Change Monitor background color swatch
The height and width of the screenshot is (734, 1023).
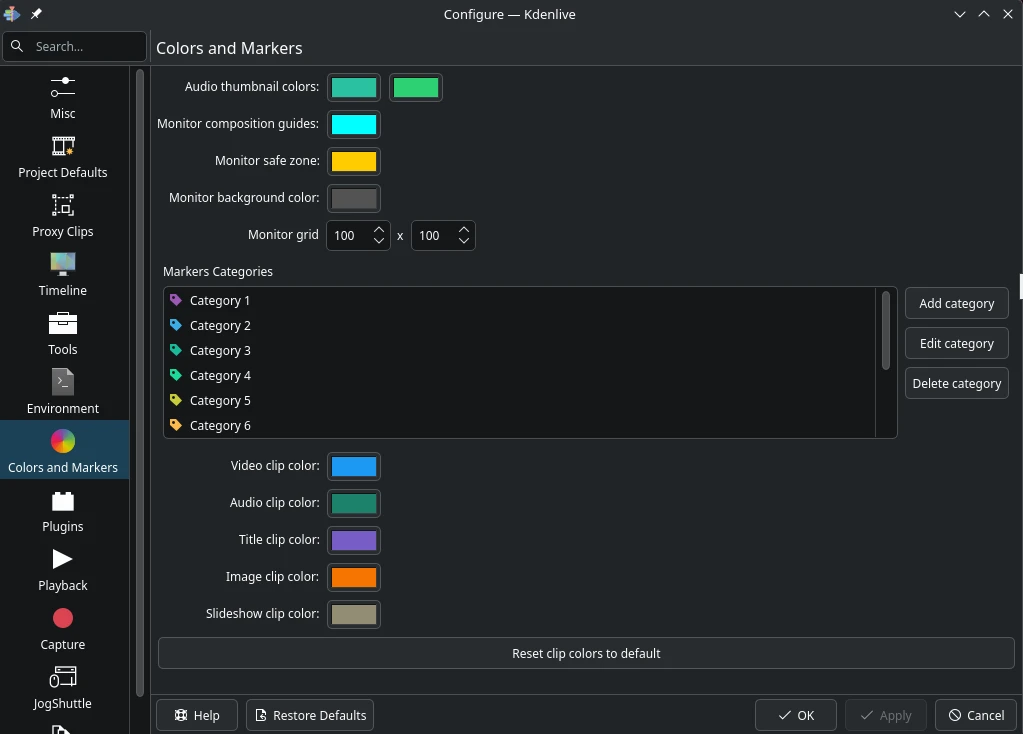[x=354, y=199]
